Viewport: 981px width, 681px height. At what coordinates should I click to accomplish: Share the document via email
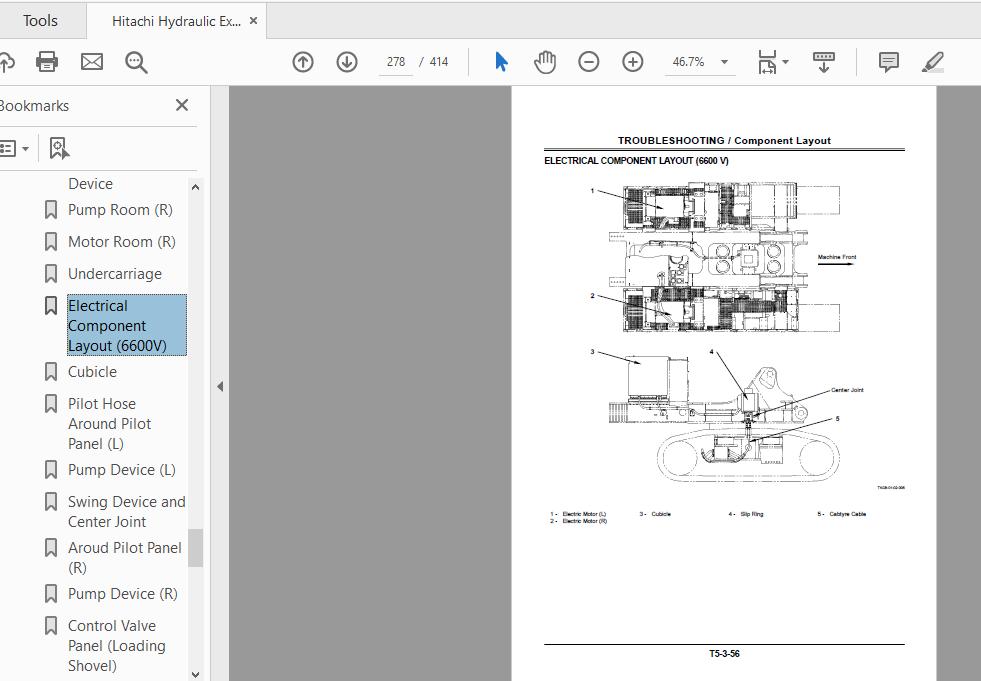[x=91, y=61]
